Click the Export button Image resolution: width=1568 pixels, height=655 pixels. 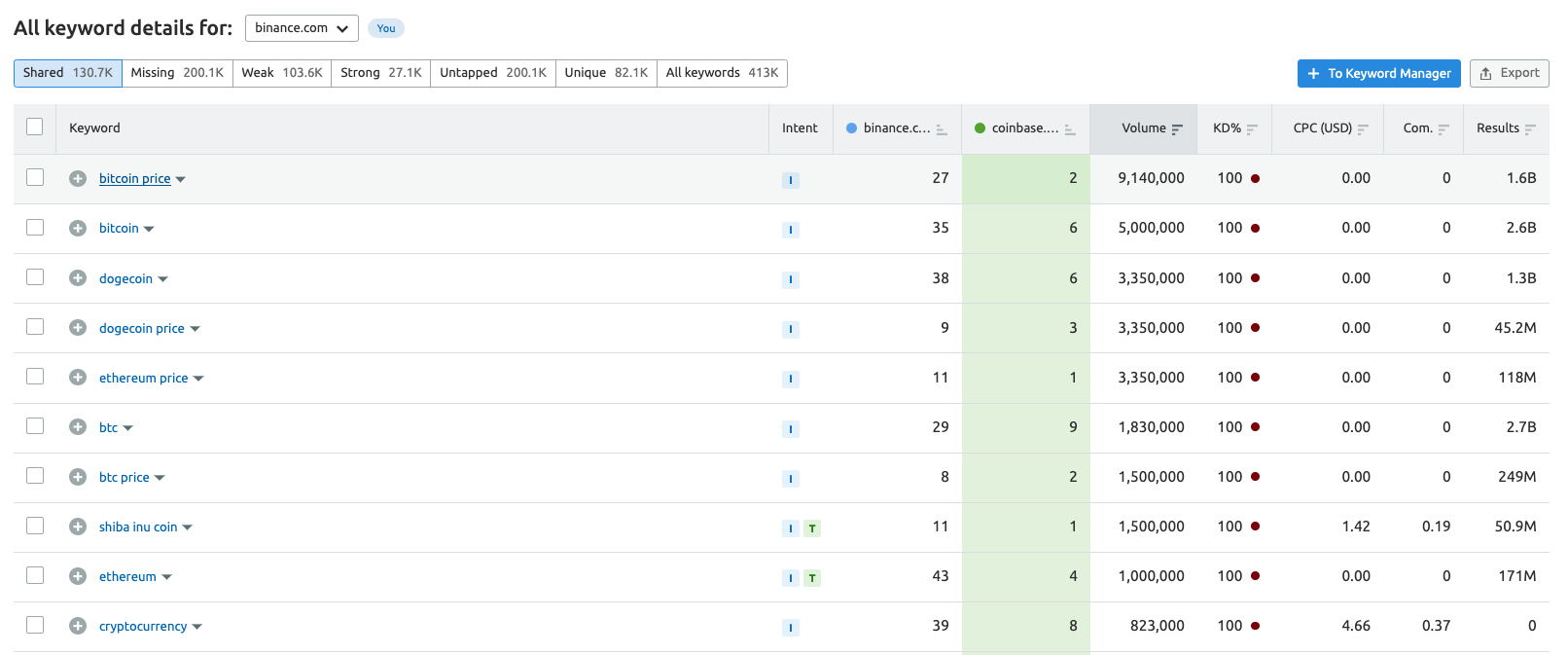(x=1510, y=73)
